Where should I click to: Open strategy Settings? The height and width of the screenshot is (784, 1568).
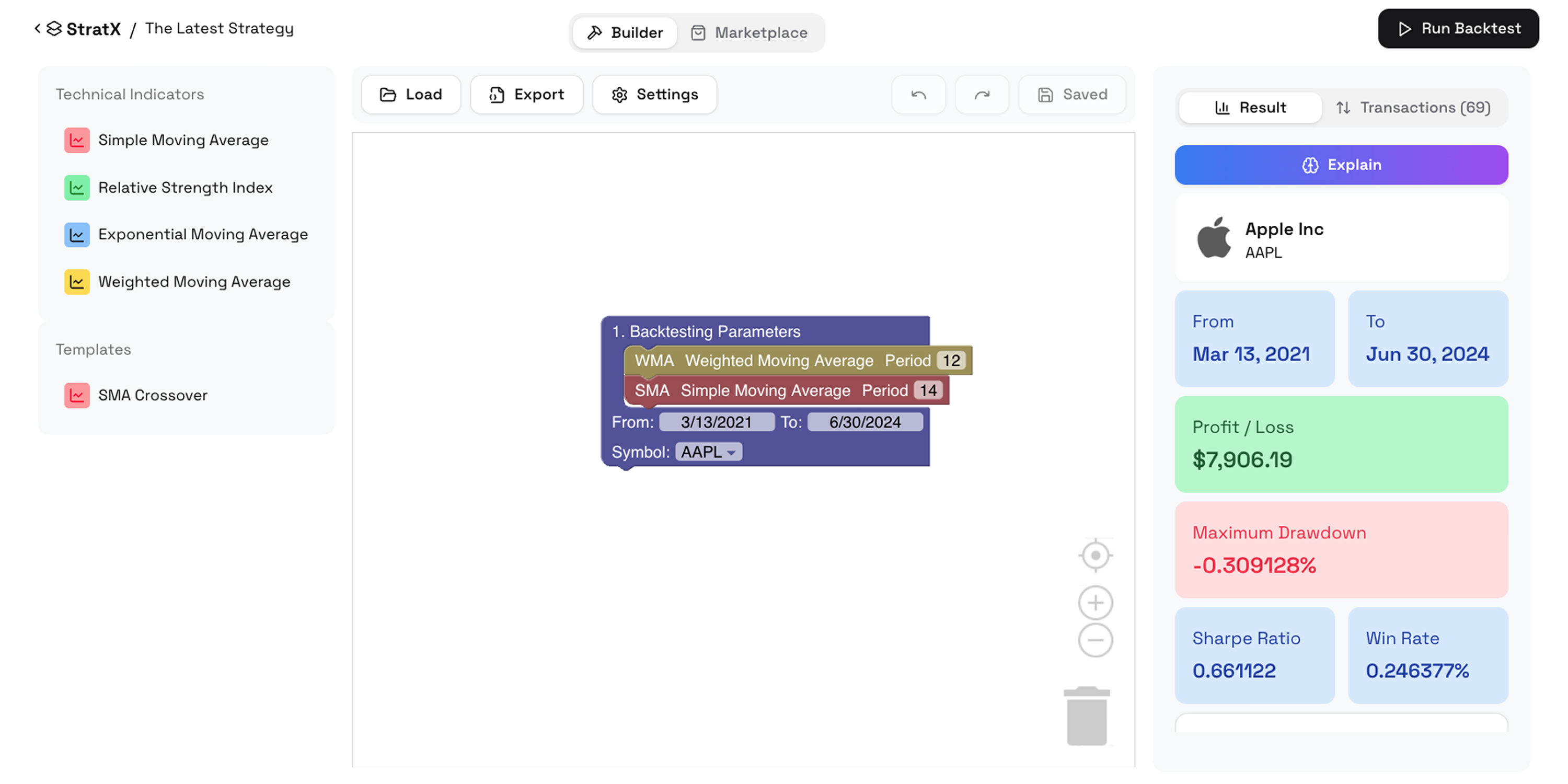tap(654, 95)
